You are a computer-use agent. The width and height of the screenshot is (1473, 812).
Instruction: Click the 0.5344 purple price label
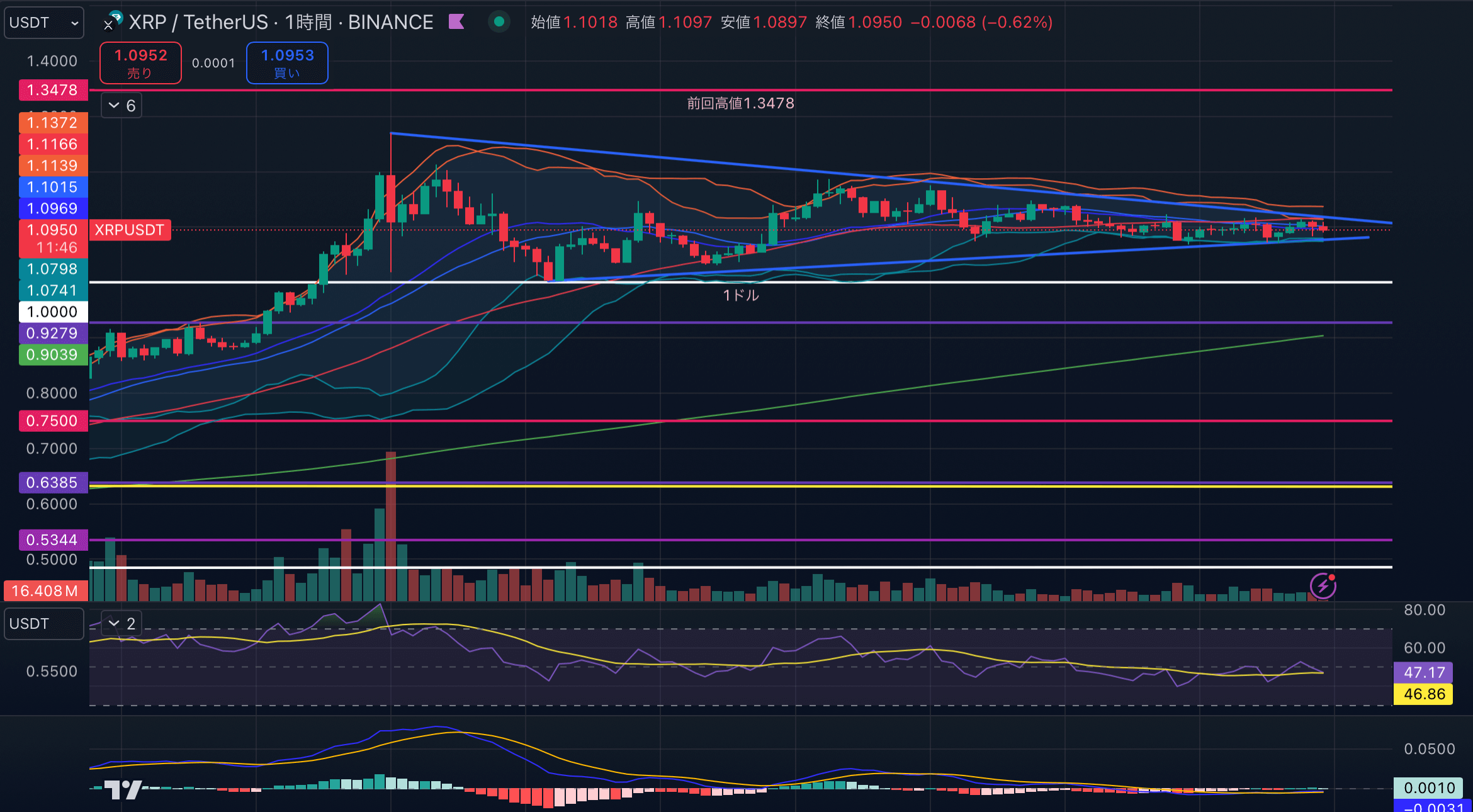click(53, 539)
